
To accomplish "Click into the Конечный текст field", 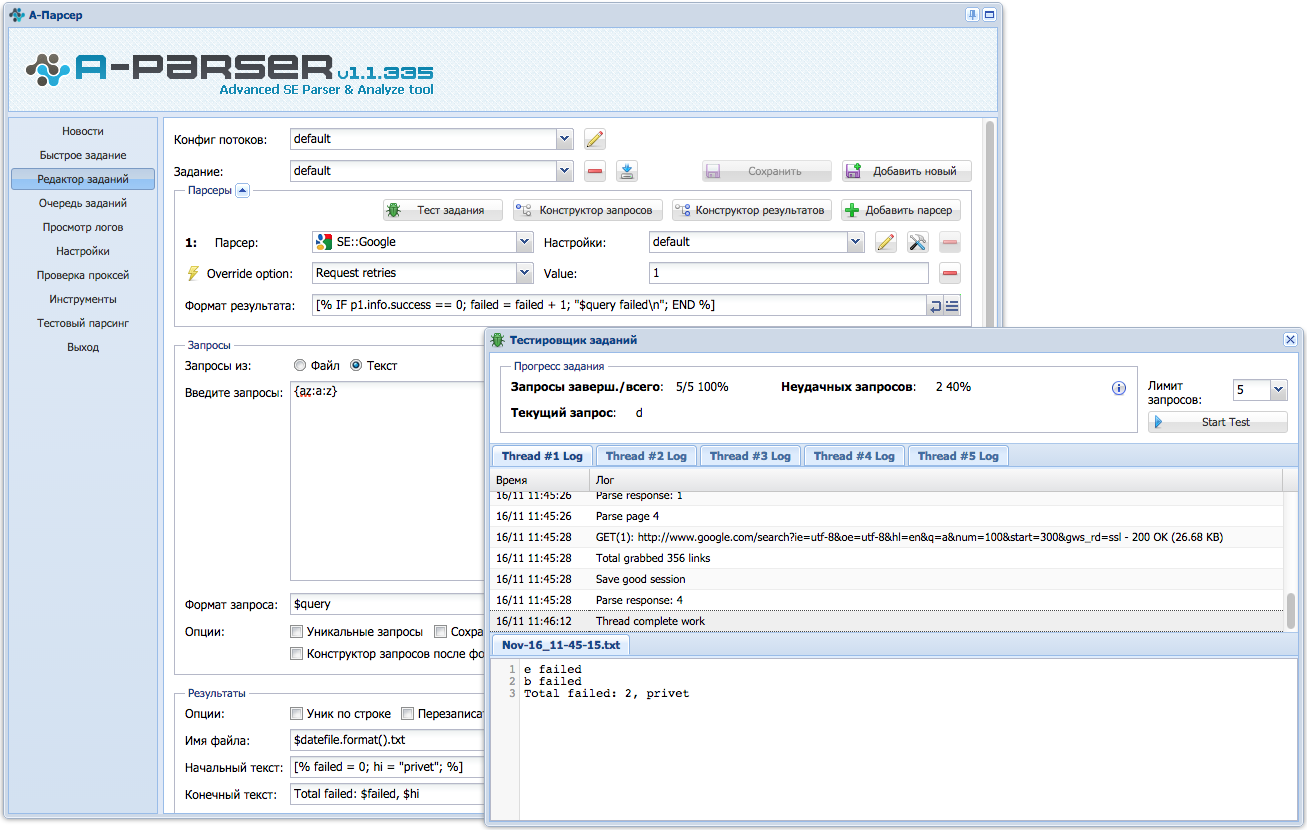I will click(x=386, y=795).
